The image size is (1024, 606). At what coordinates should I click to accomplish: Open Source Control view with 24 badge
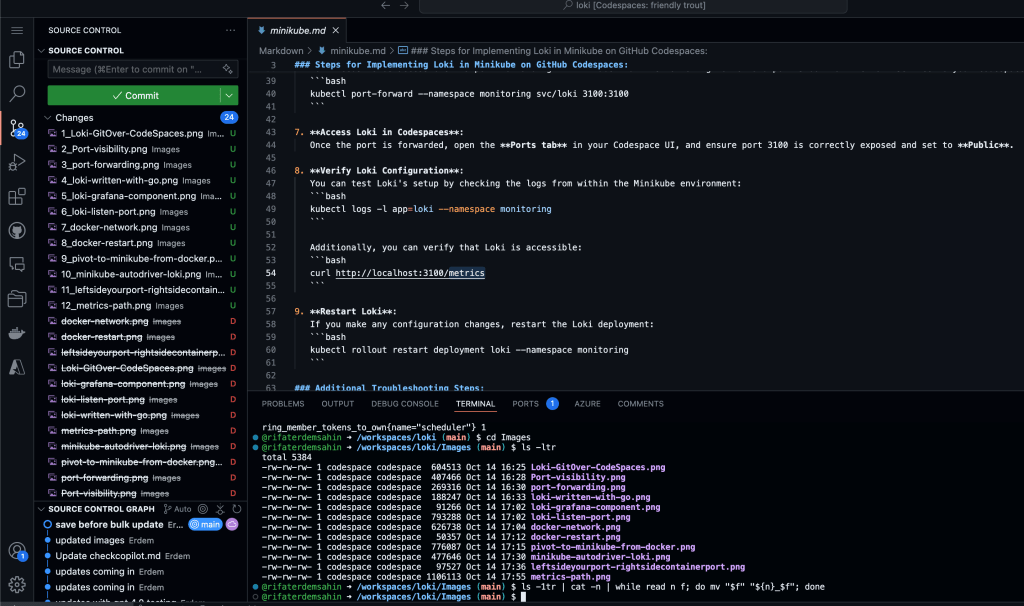[x=17, y=128]
